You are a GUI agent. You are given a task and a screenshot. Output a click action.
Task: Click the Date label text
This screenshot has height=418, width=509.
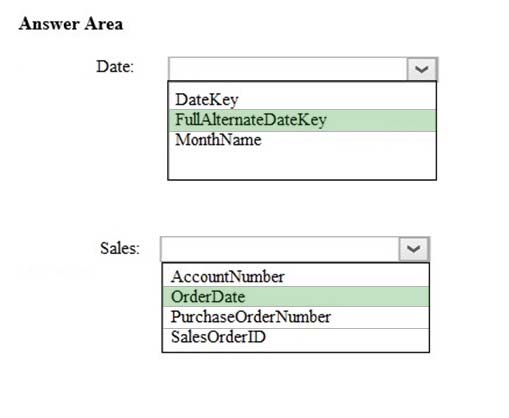(115, 66)
